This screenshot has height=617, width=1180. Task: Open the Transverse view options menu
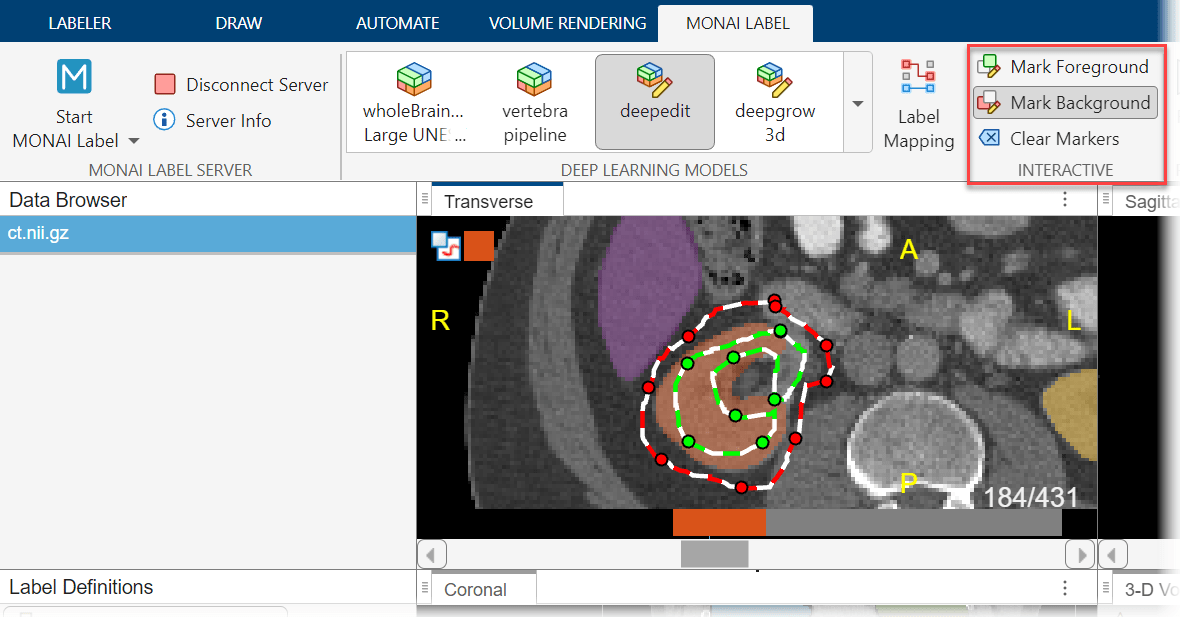pyautogui.click(x=1064, y=199)
